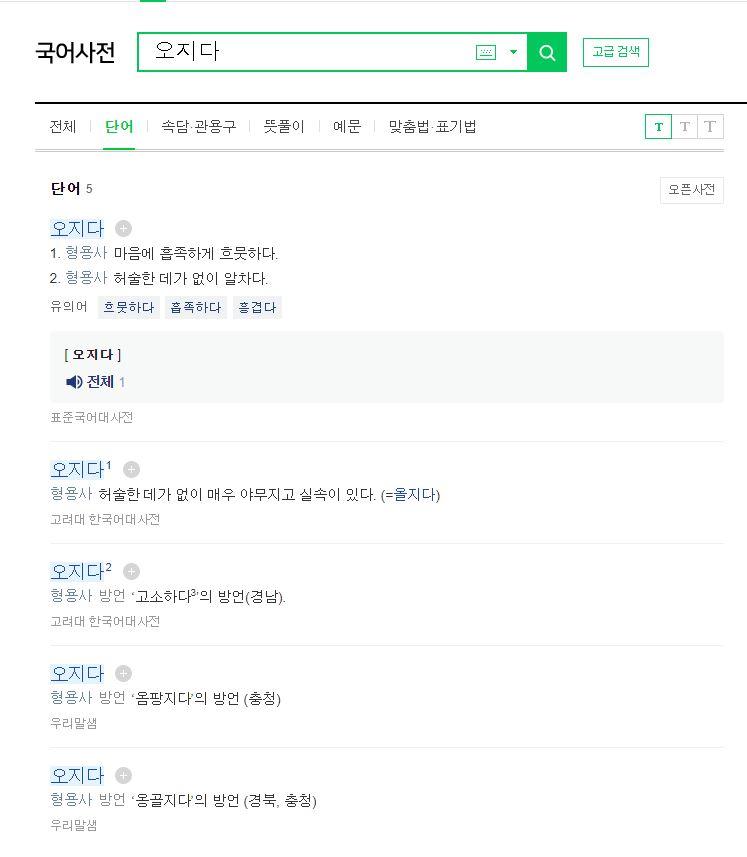Click the green magnifier search button
The image size is (747, 857).
(547, 52)
